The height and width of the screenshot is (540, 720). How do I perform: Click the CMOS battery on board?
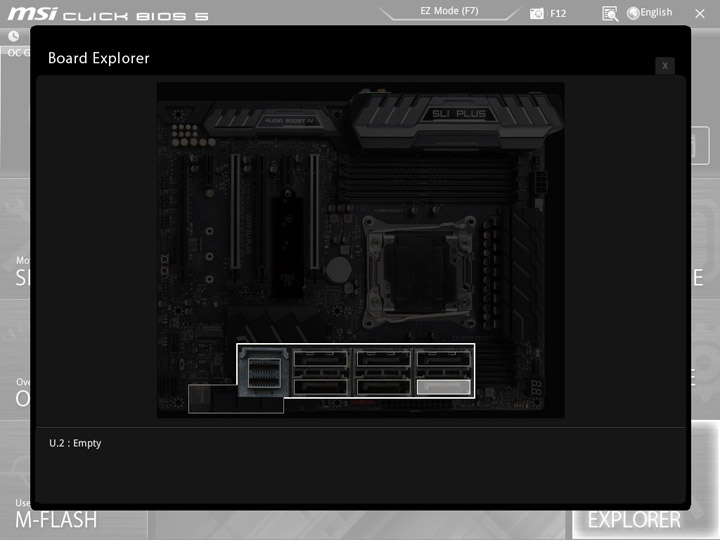tap(339, 270)
